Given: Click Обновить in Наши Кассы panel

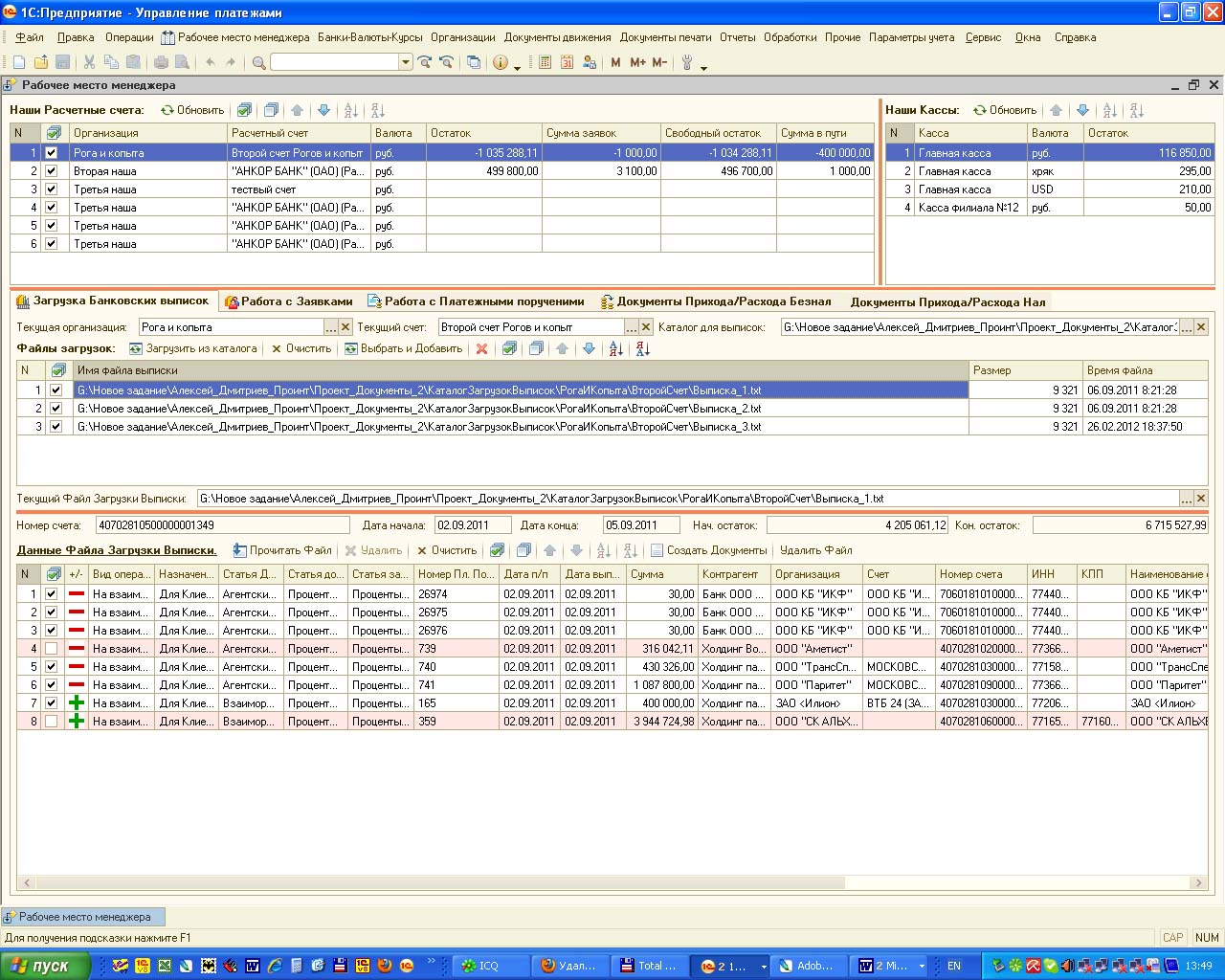Looking at the screenshot, I should coord(1005,110).
